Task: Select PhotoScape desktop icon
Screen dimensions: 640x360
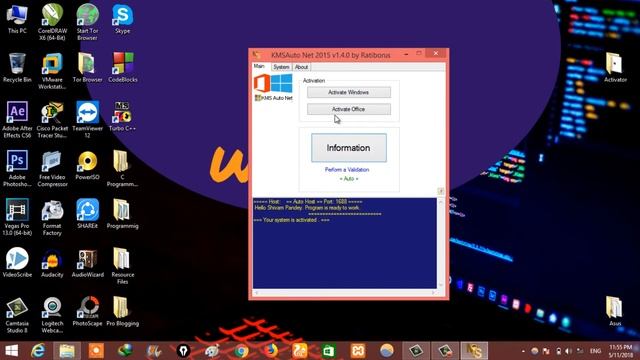Action: pos(87,311)
